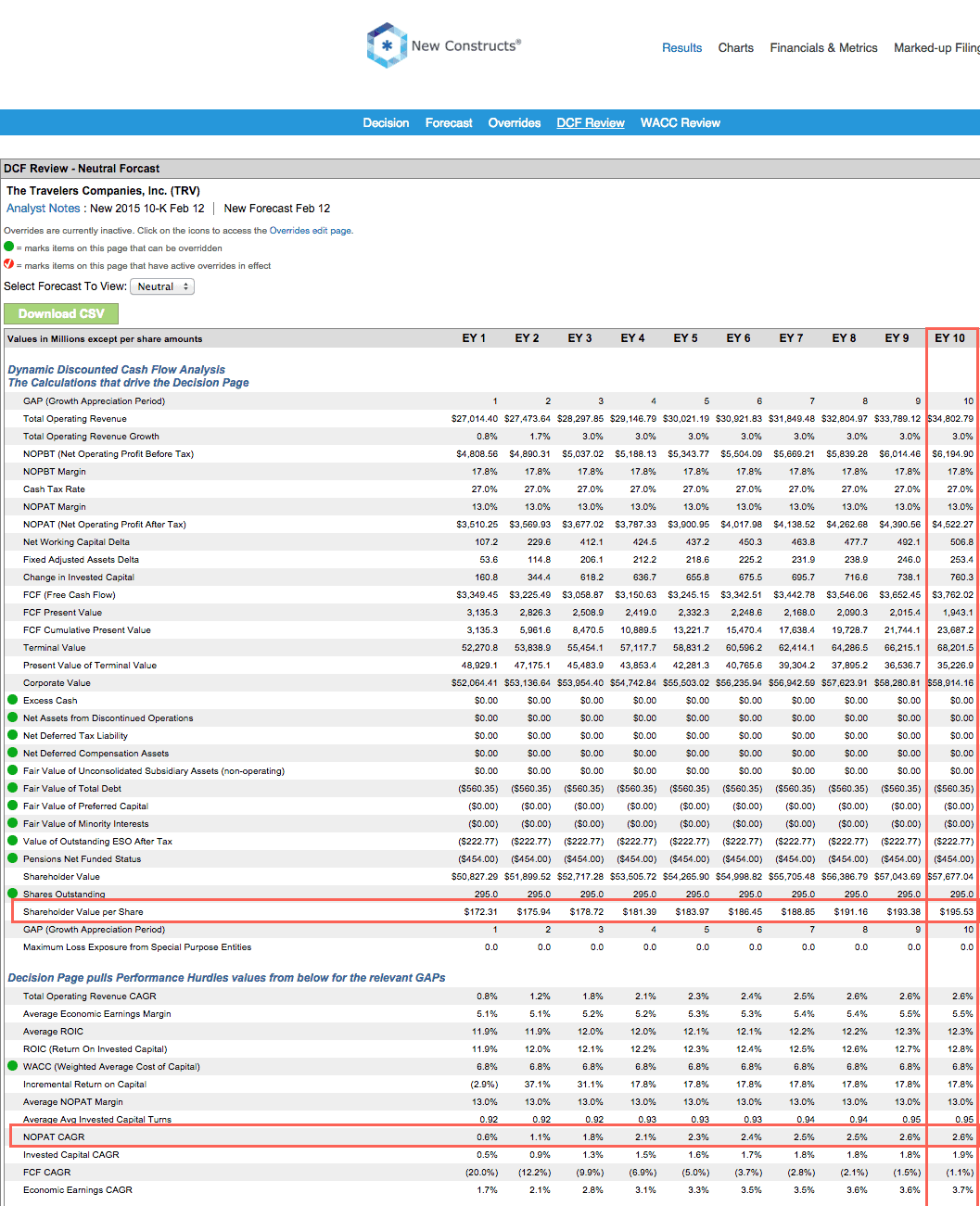Click the Incremental Return on Capital label

click(84, 1085)
